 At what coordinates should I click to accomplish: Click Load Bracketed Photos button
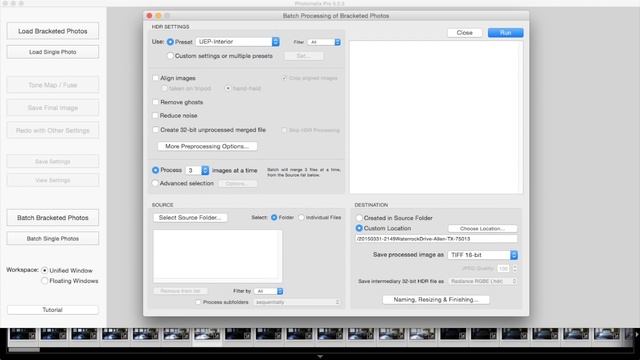coord(53,31)
